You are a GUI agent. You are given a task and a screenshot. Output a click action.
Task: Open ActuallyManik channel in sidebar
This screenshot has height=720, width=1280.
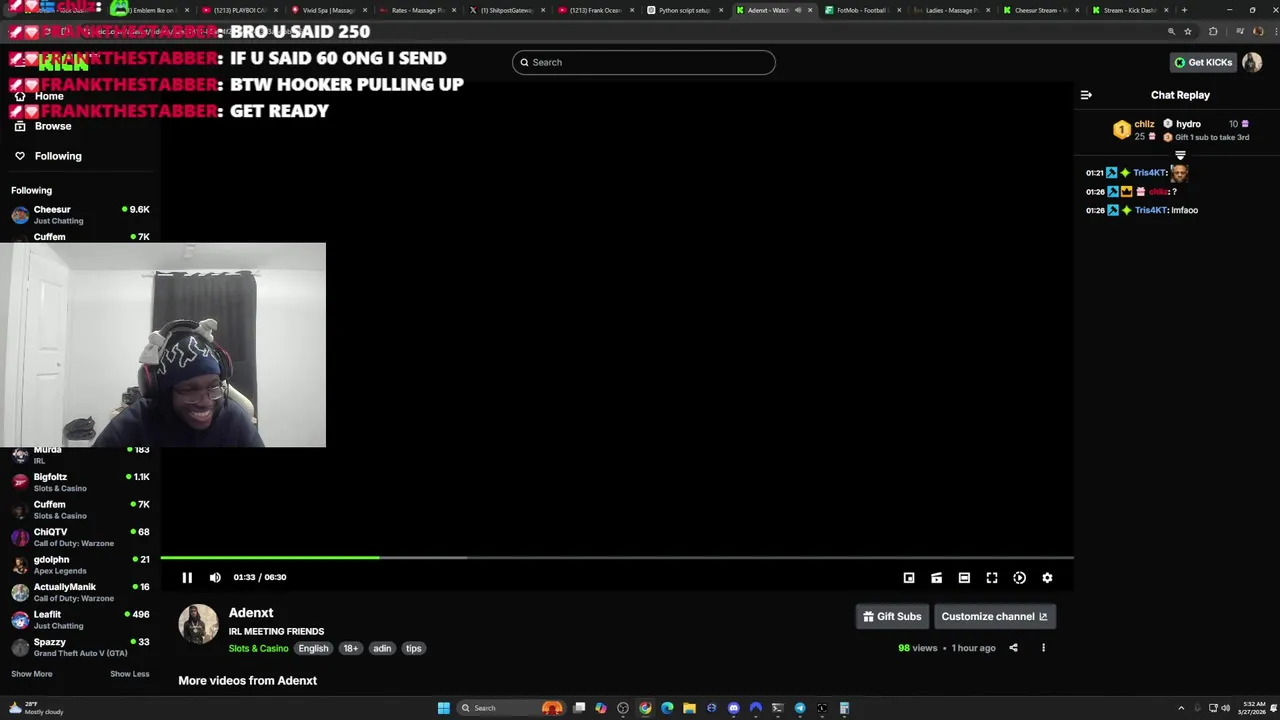pyautogui.click(x=80, y=592)
